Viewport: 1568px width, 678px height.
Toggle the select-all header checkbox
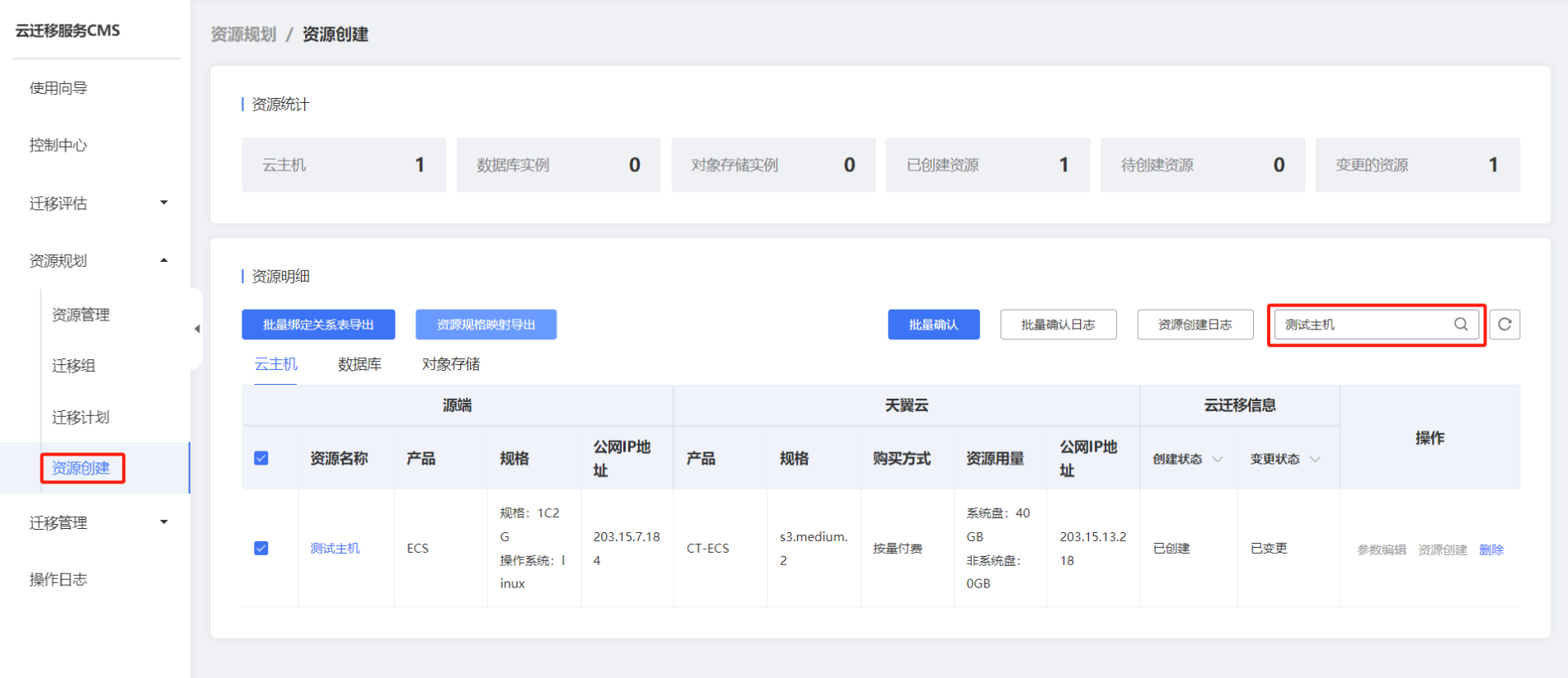pos(261,458)
